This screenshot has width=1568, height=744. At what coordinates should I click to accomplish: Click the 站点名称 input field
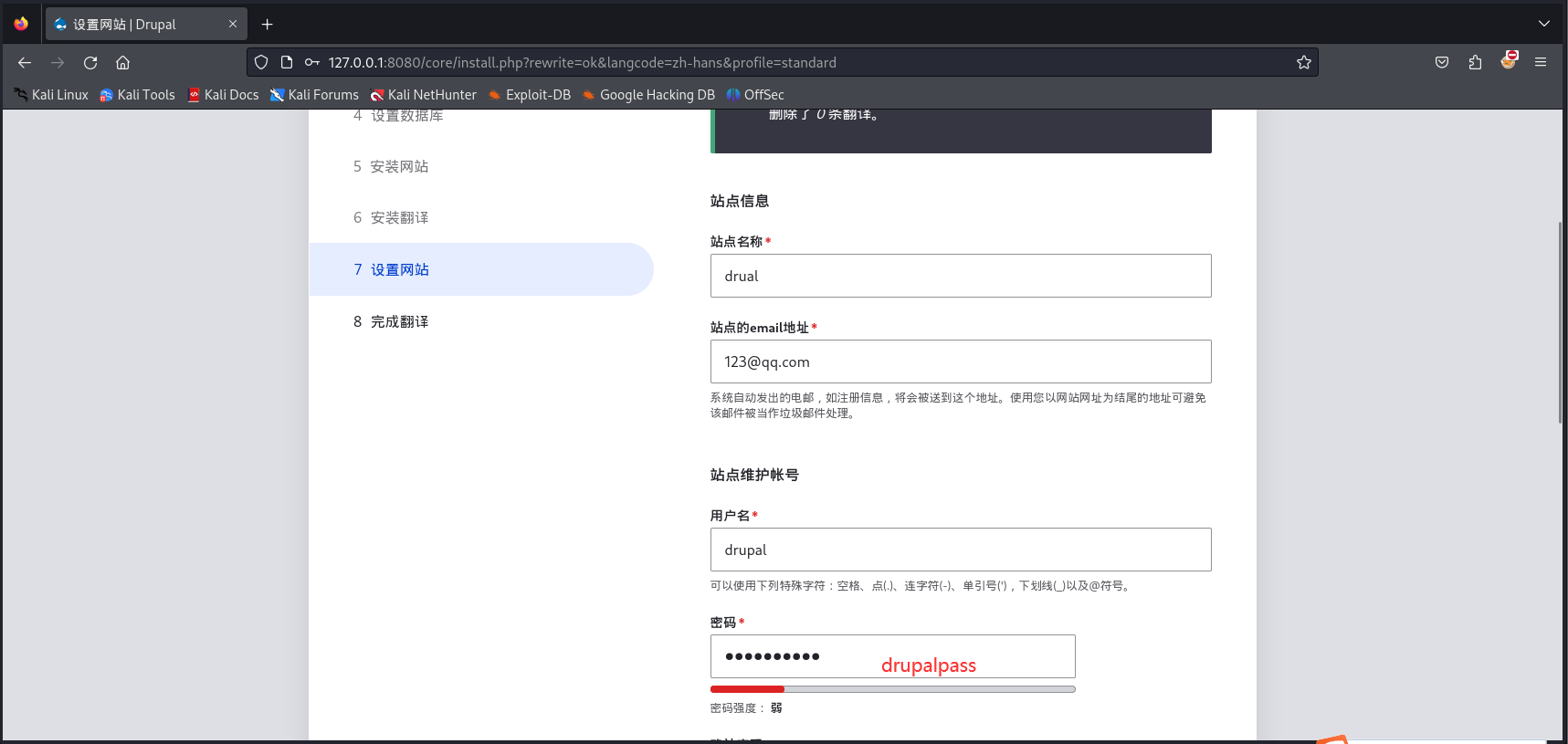(961, 276)
